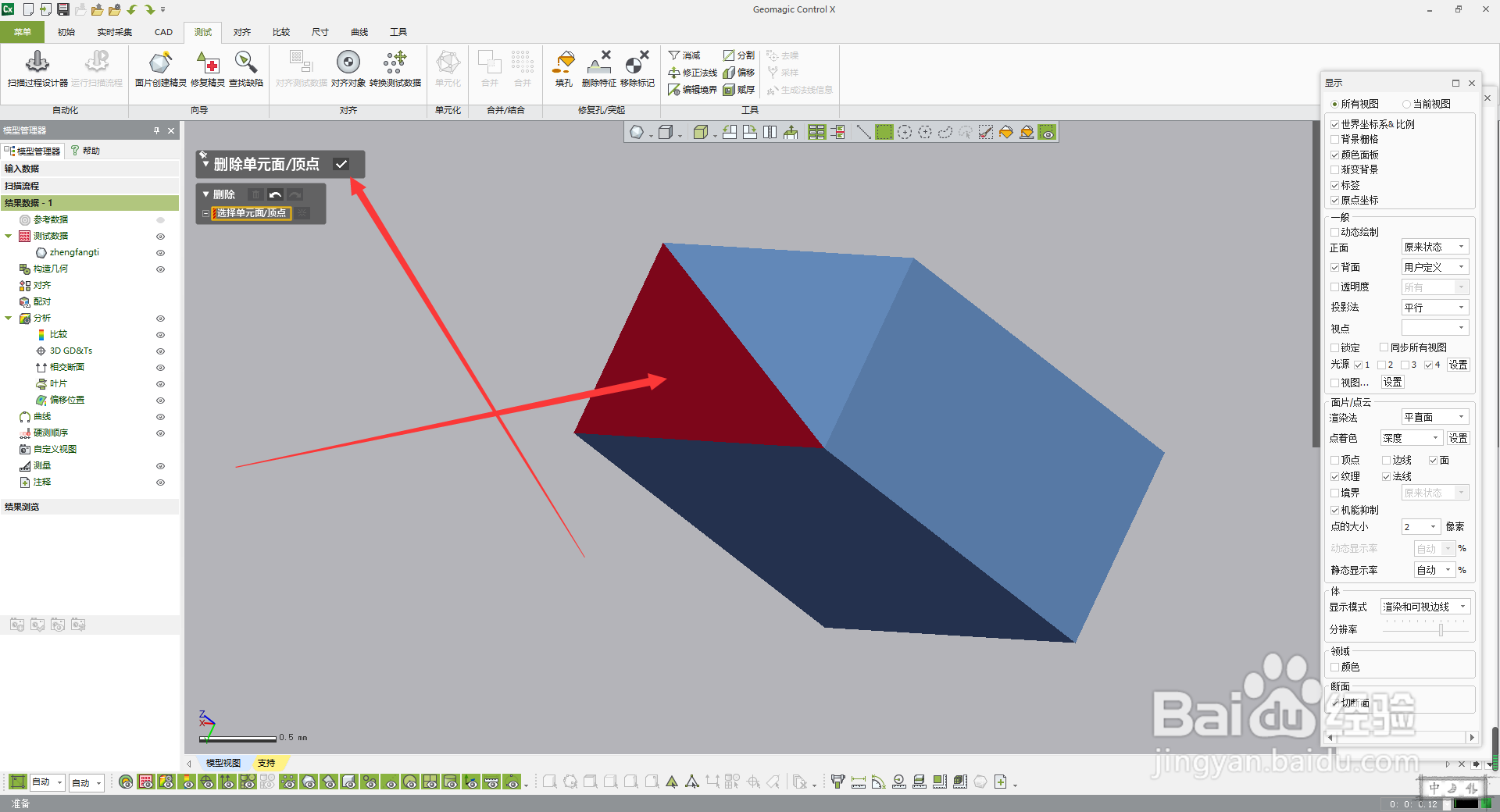The width and height of the screenshot is (1500, 812).
Task: Click the 显示 panel horizontal scrollbar
Action: [1400, 737]
